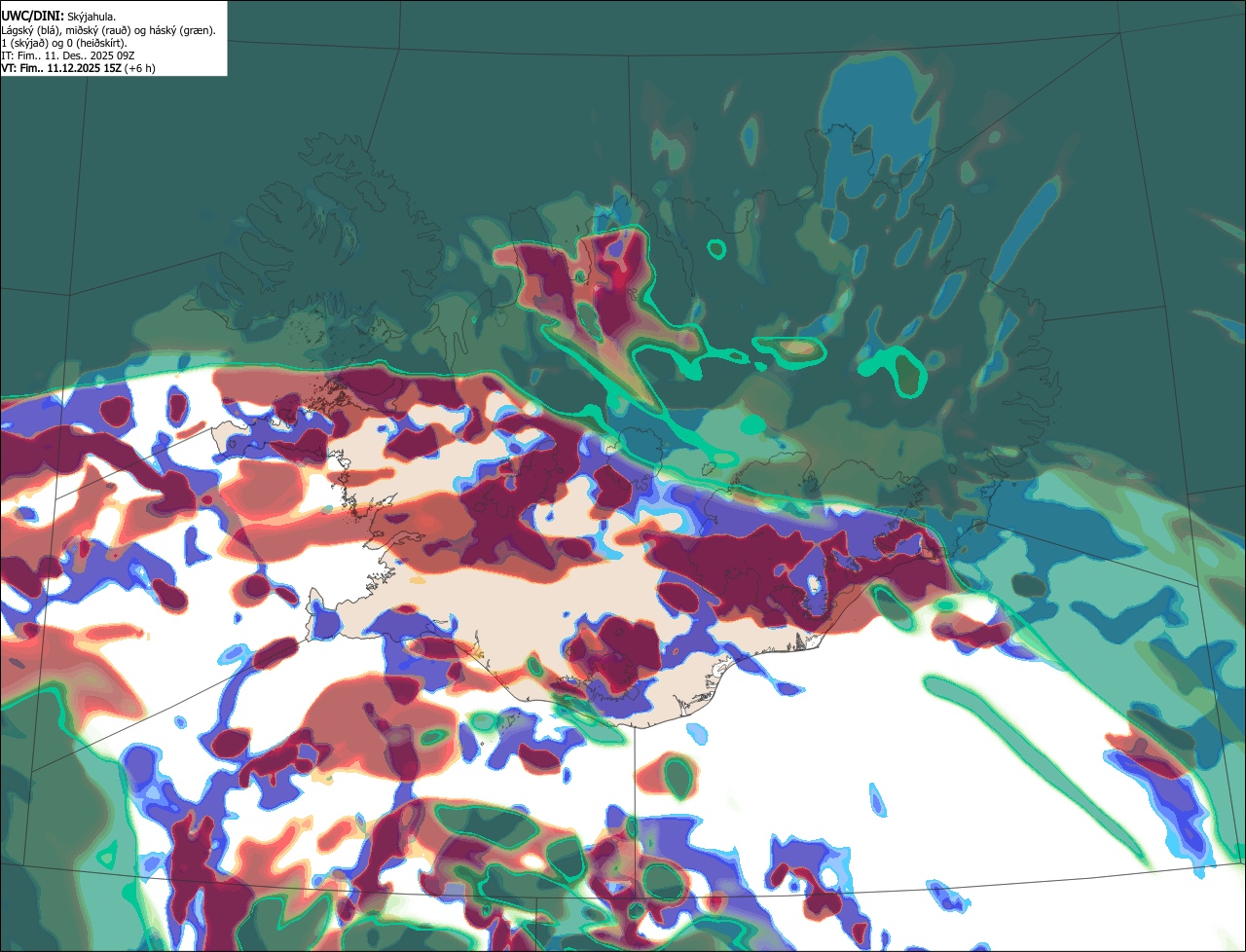Click the 'UWC/DINI: Skýjahula.' title text
The width and height of the screenshot is (1246, 952).
58,17
